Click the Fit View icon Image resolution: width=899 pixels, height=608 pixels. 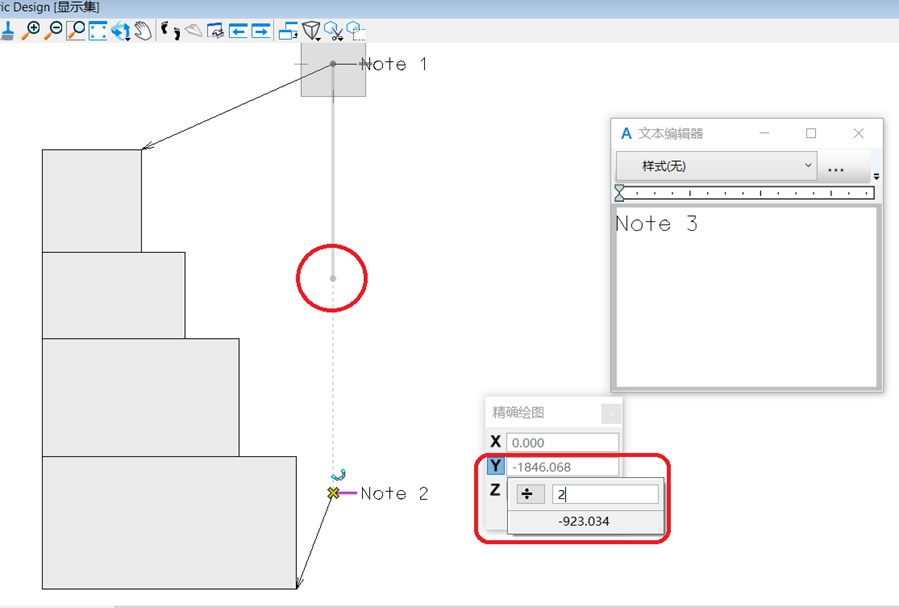[x=98, y=31]
